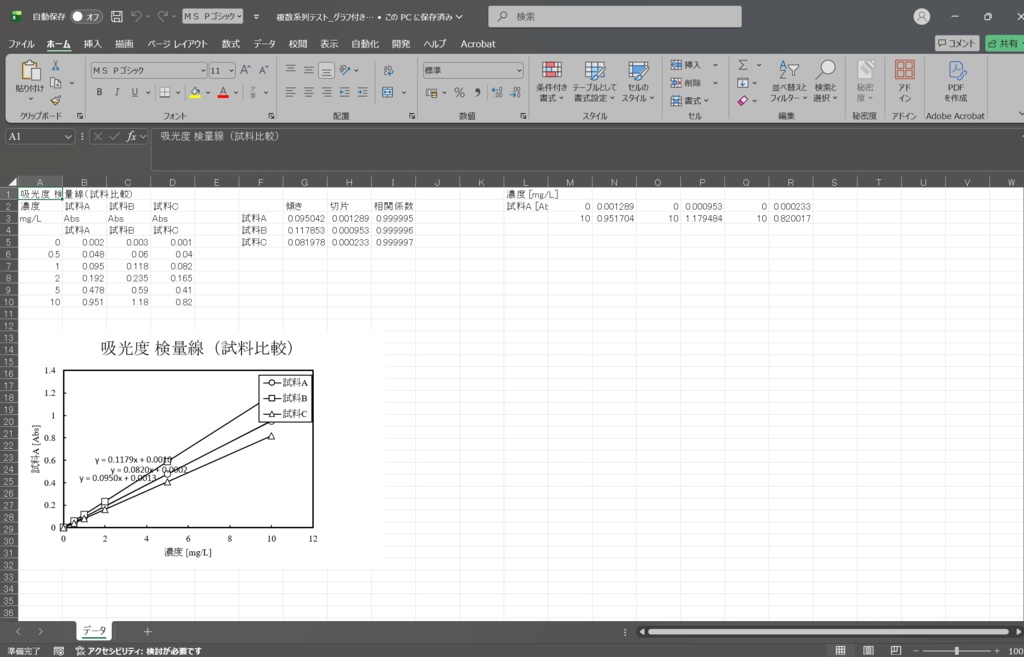Toggle the 自動保存 AutoSave switch
Viewport: 1024px width, 657px height.
87,16
